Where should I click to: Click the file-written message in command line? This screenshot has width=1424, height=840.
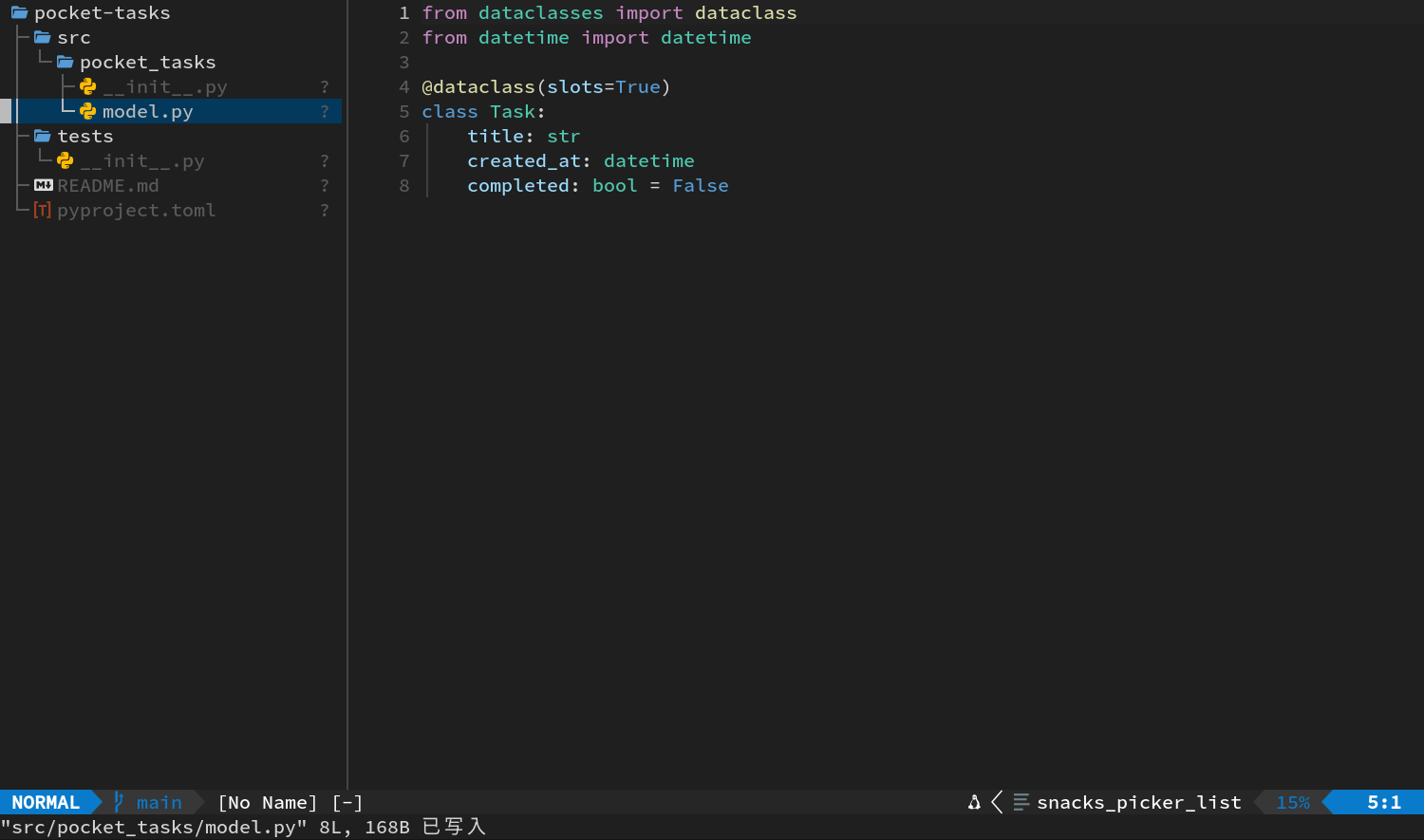click(x=243, y=828)
